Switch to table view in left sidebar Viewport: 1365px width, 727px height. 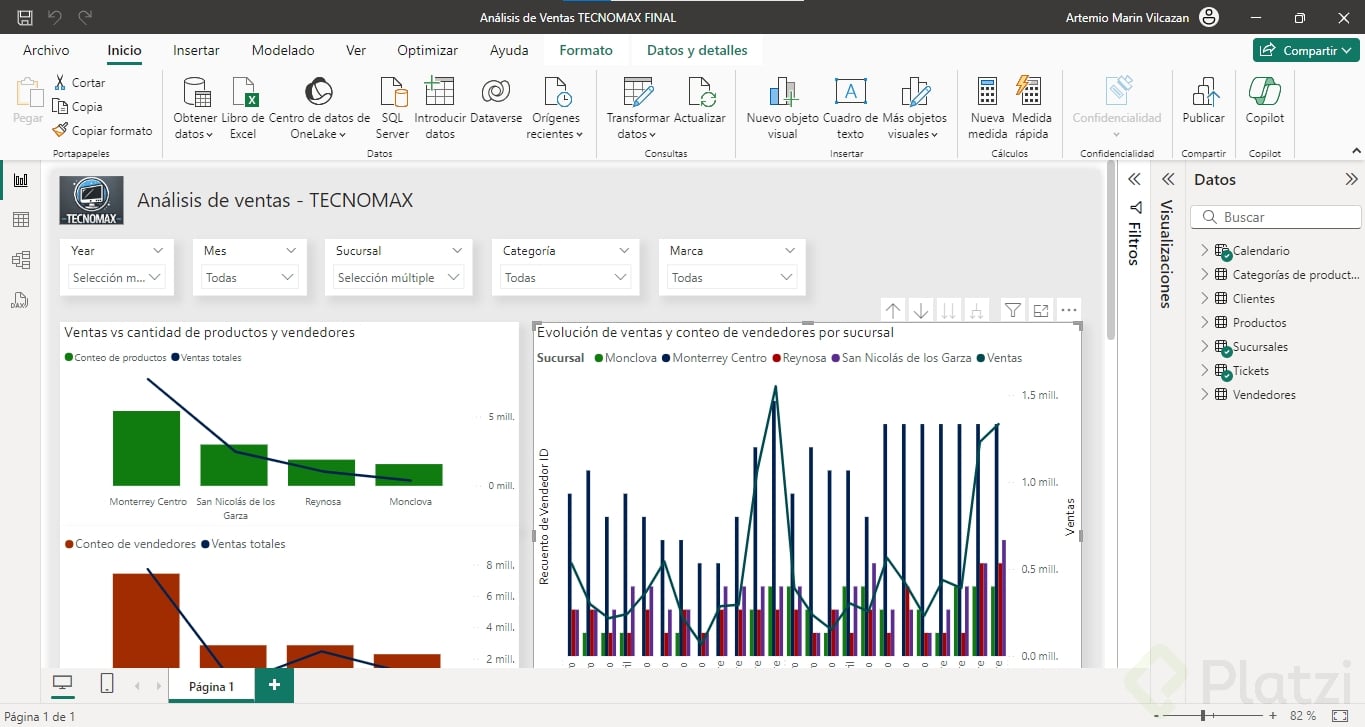point(21,220)
